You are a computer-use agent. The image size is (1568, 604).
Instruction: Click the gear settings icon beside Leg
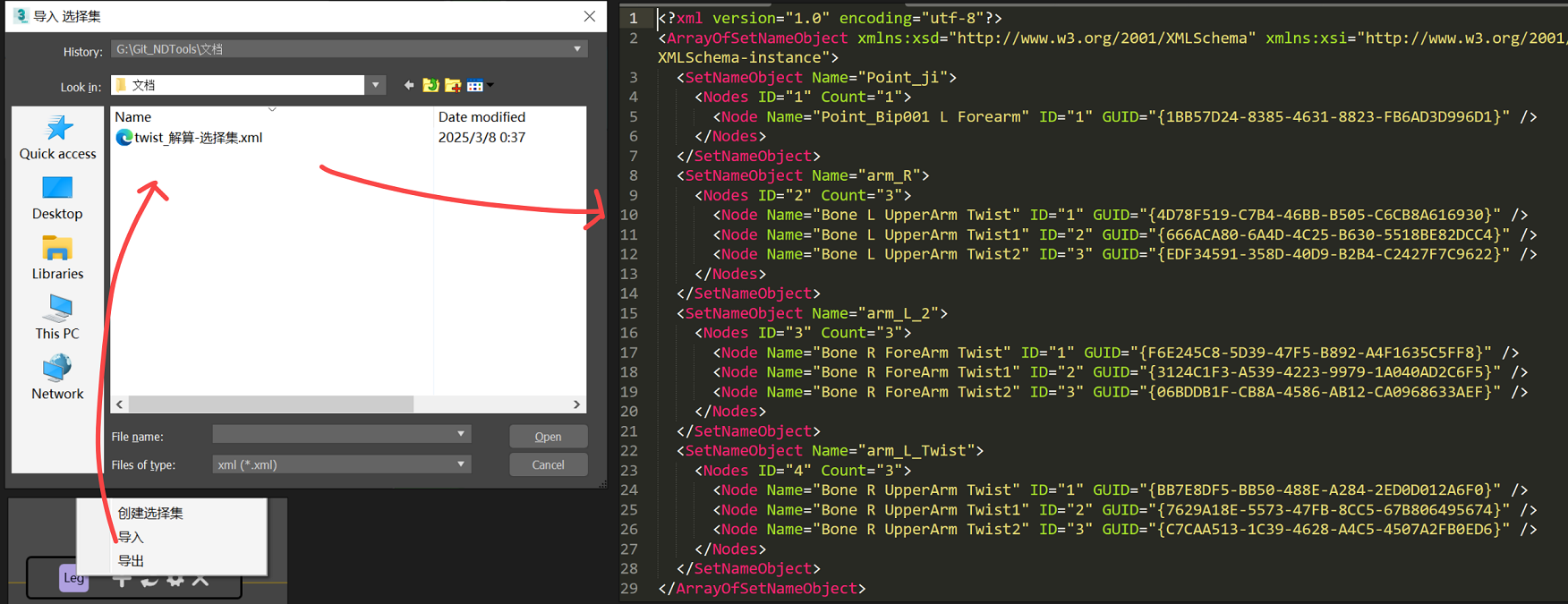click(x=175, y=580)
